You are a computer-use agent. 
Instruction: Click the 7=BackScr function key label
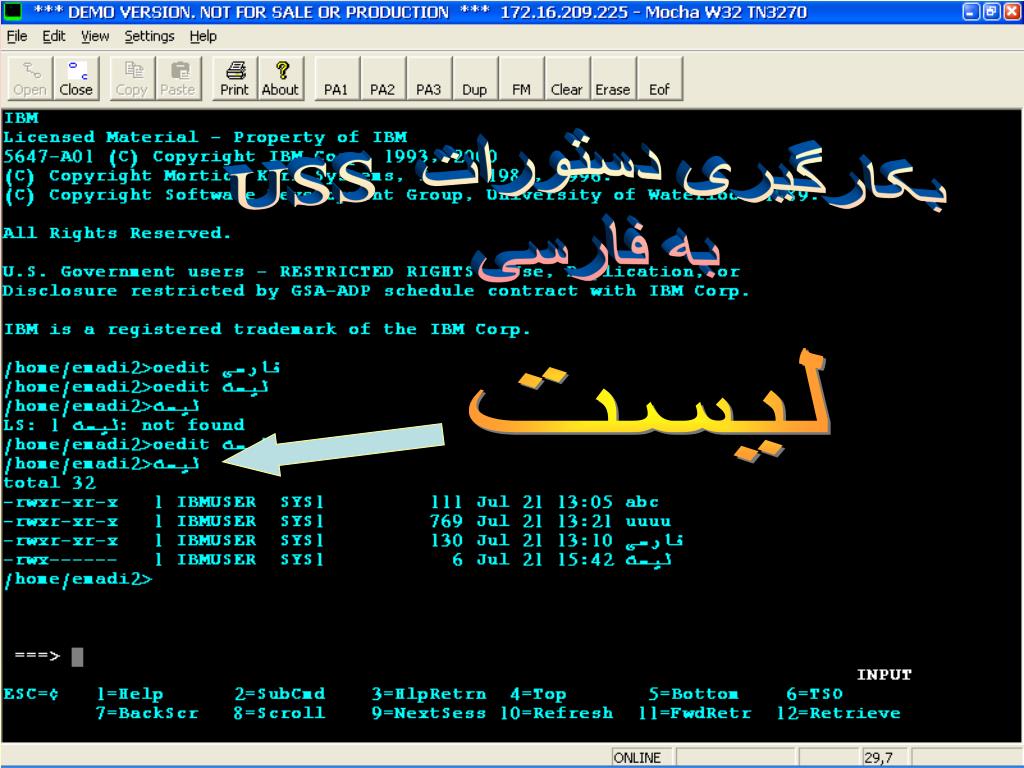tap(147, 712)
